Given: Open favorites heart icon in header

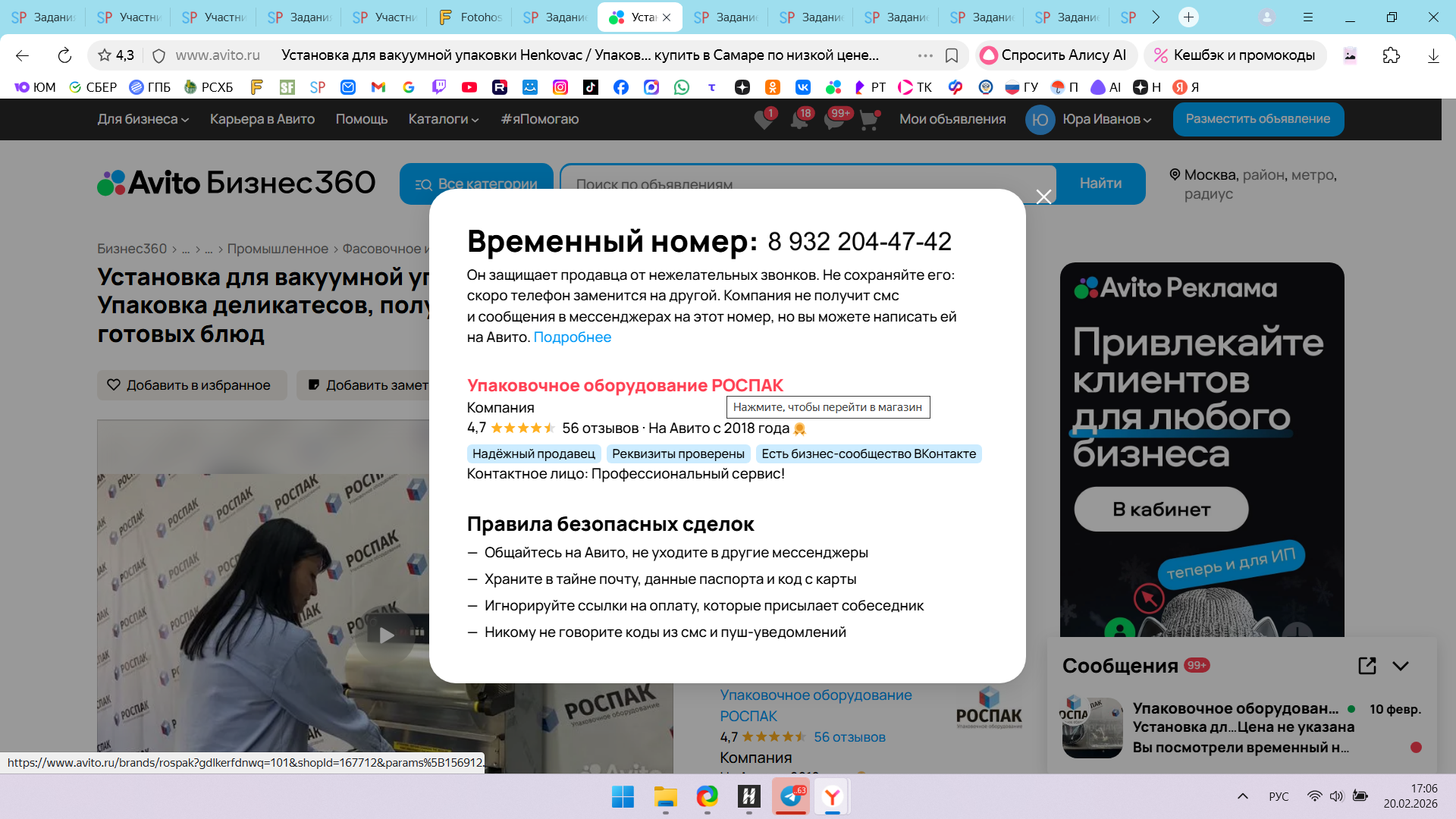Looking at the screenshot, I should 764,120.
